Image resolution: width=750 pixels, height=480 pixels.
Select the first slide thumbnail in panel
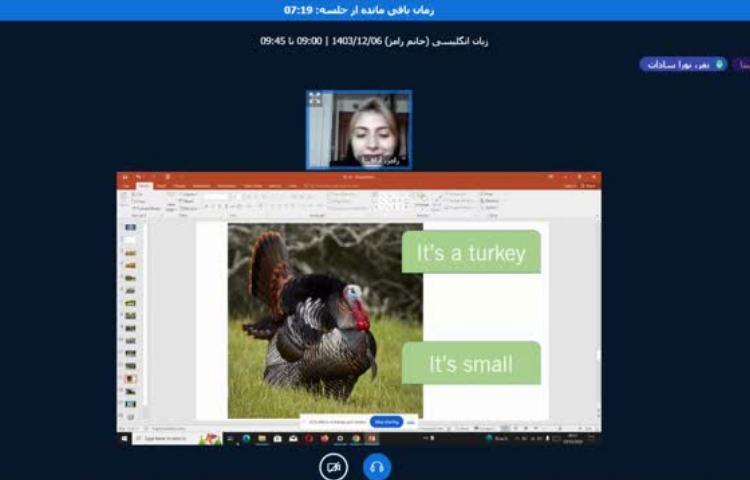point(130,228)
